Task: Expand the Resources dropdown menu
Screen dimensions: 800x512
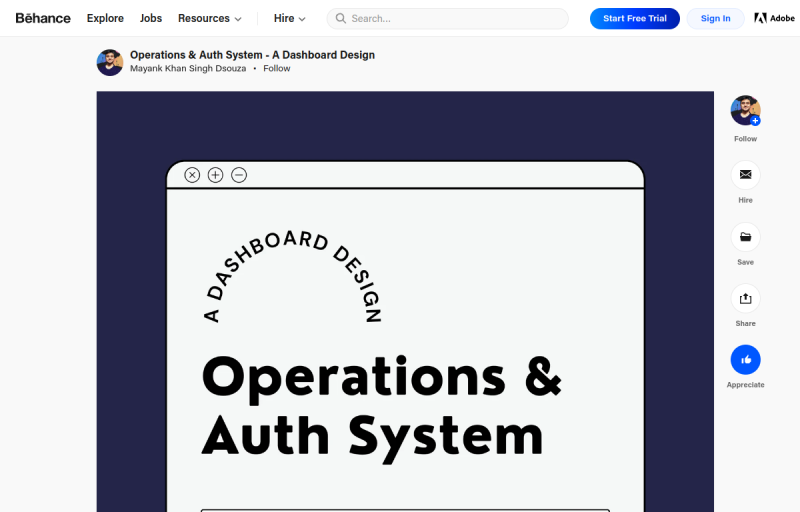Action: tap(209, 18)
